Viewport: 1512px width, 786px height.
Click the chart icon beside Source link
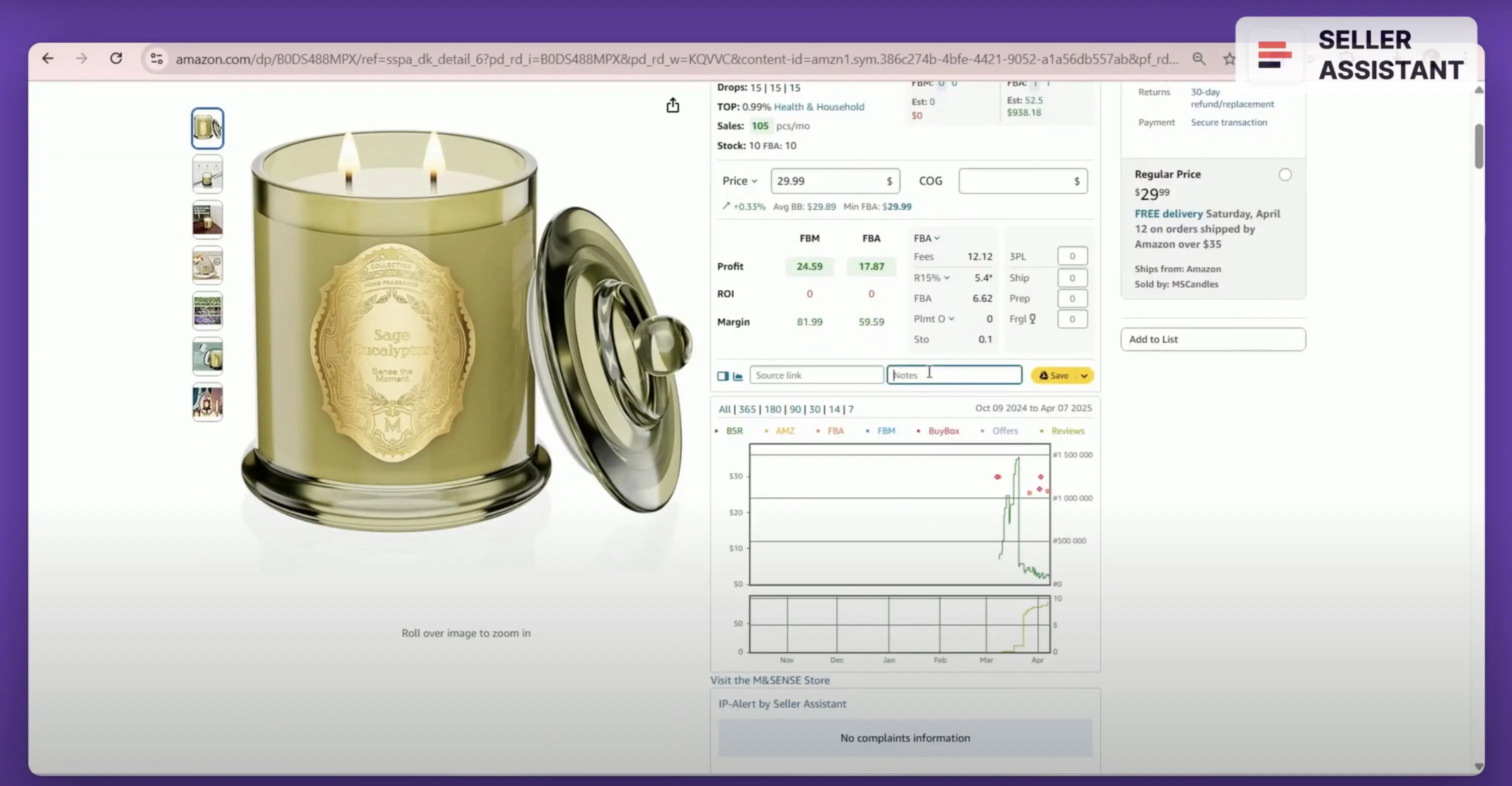coord(738,375)
